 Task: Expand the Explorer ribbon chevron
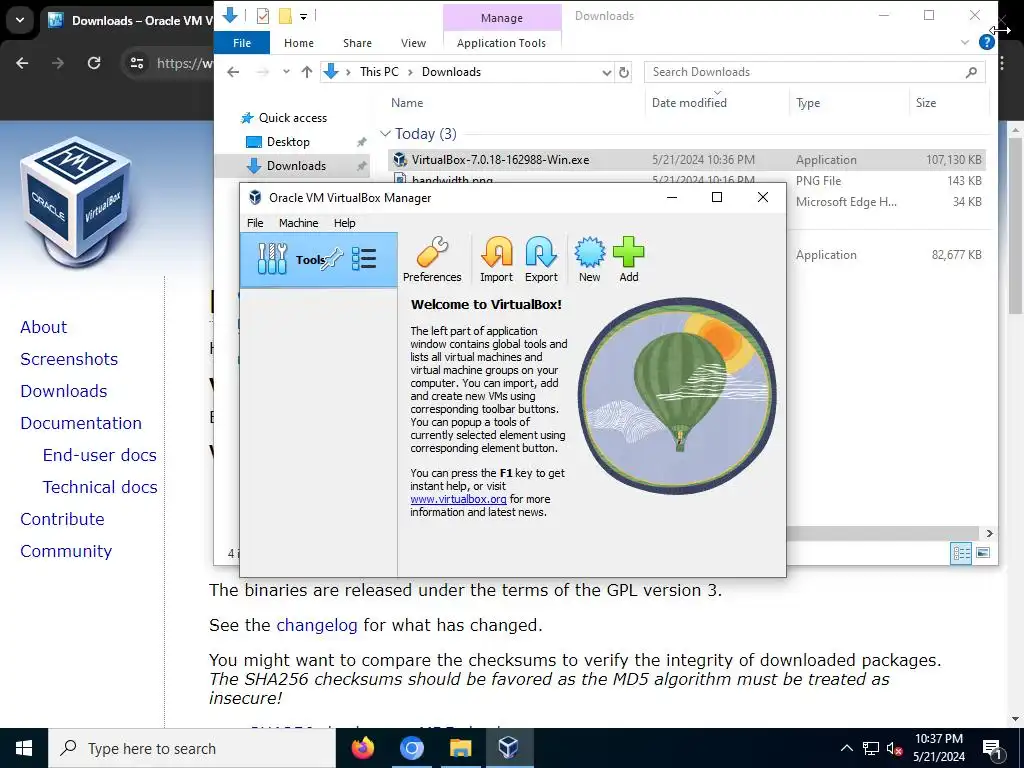tap(965, 42)
